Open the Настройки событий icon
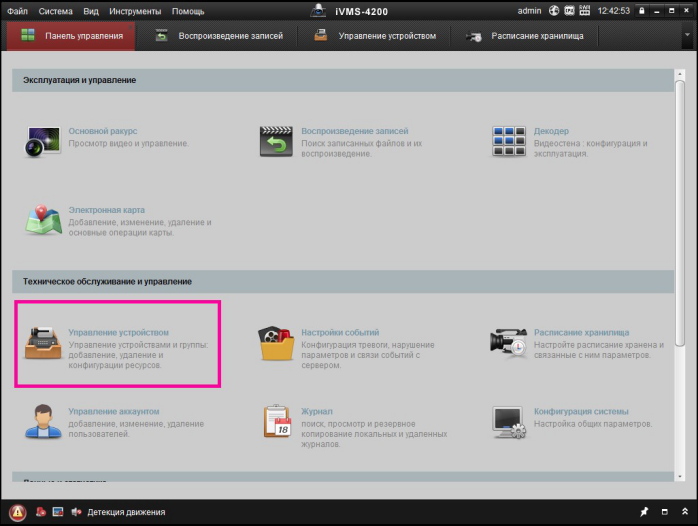The width and height of the screenshot is (698, 526). pyautogui.click(x=276, y=343)
